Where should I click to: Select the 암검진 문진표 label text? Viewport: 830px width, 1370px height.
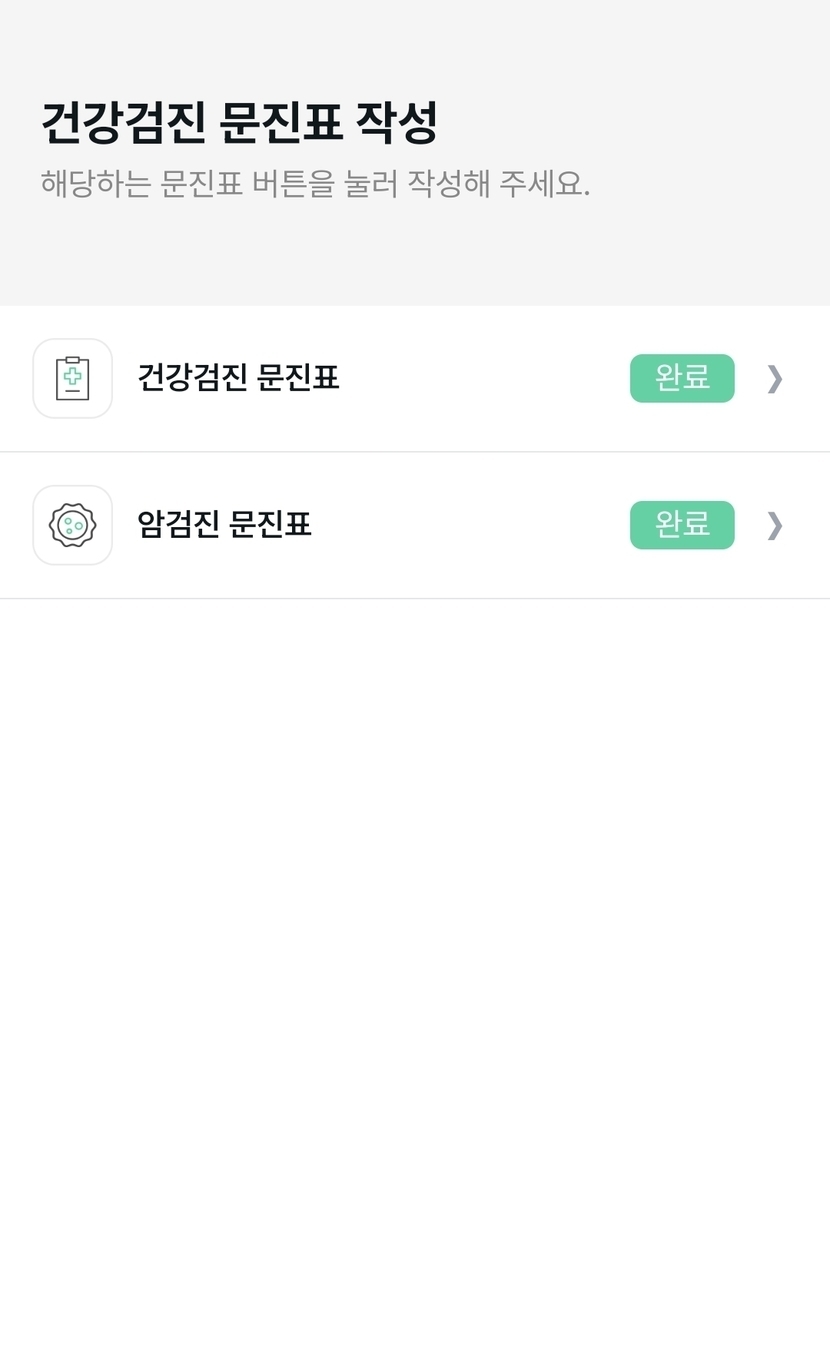(x=224, y=525)
